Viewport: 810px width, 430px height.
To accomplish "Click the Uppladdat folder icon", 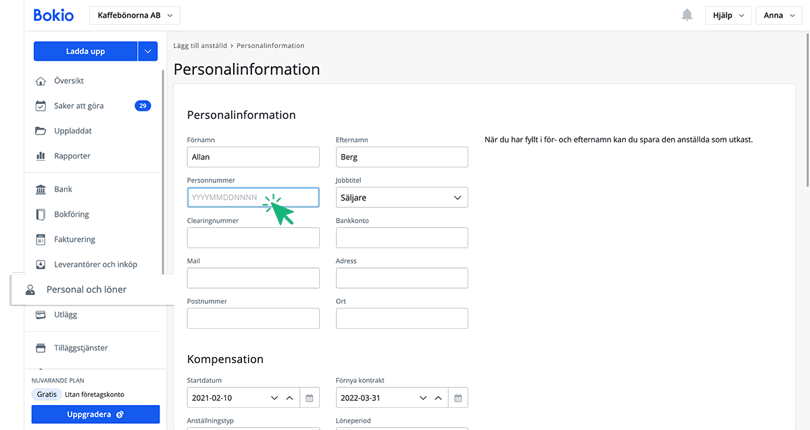I will pyautogui.click(x=41, y=131).
